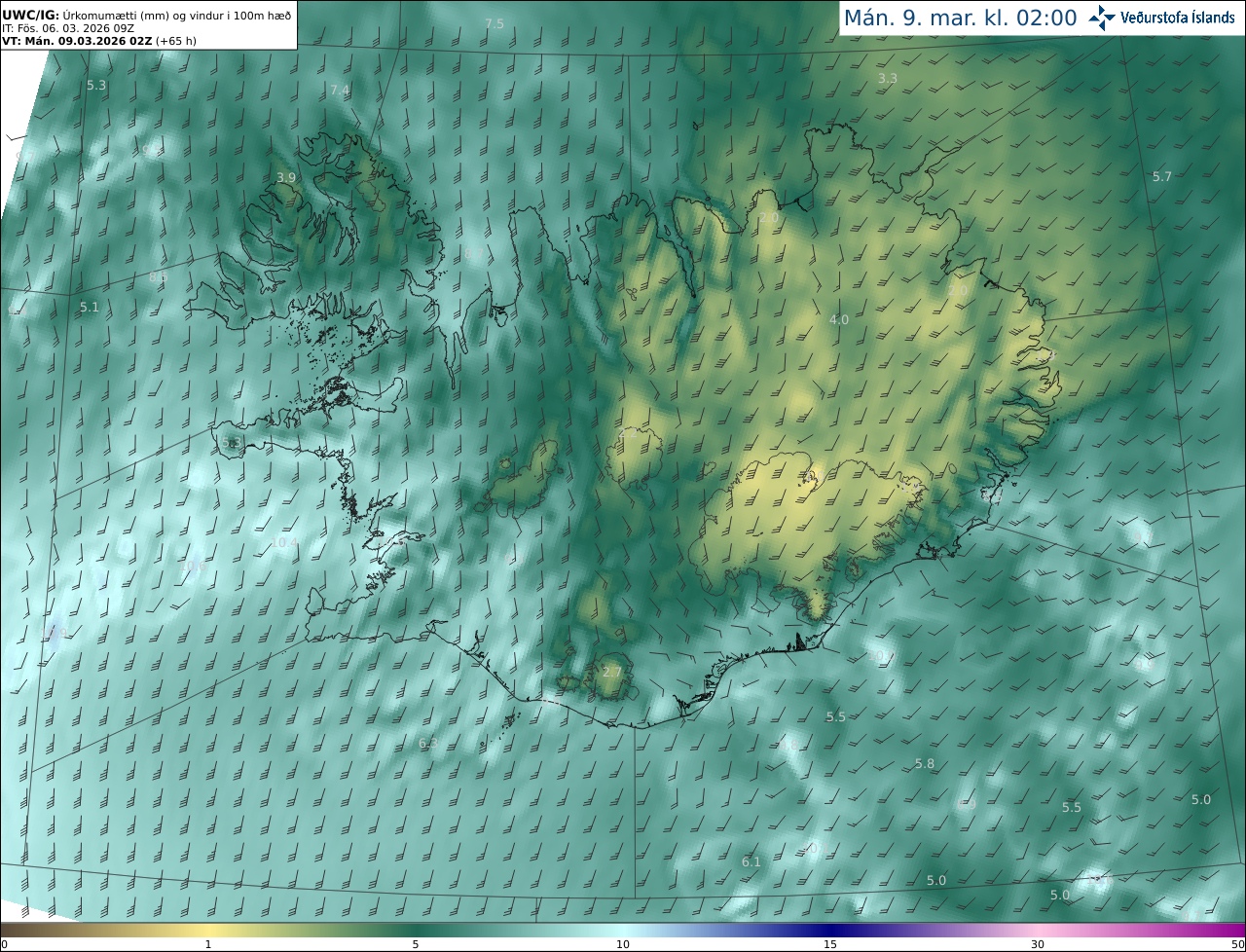Click the 6.1 value on the map
Image resolution: width=1246 pixels, height=952 pixels.
(751, 861)
